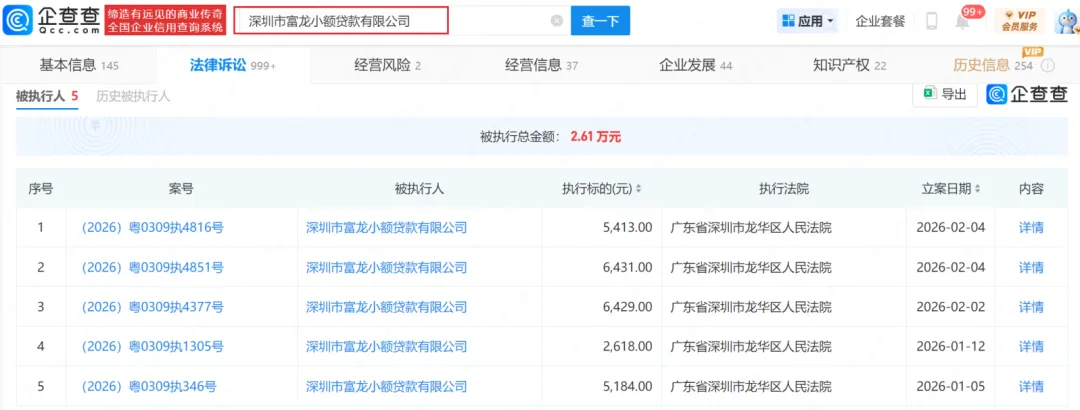Open 详情 for case 执4816号
Screen dimensions: 1080x410
tap(1031, 227)
